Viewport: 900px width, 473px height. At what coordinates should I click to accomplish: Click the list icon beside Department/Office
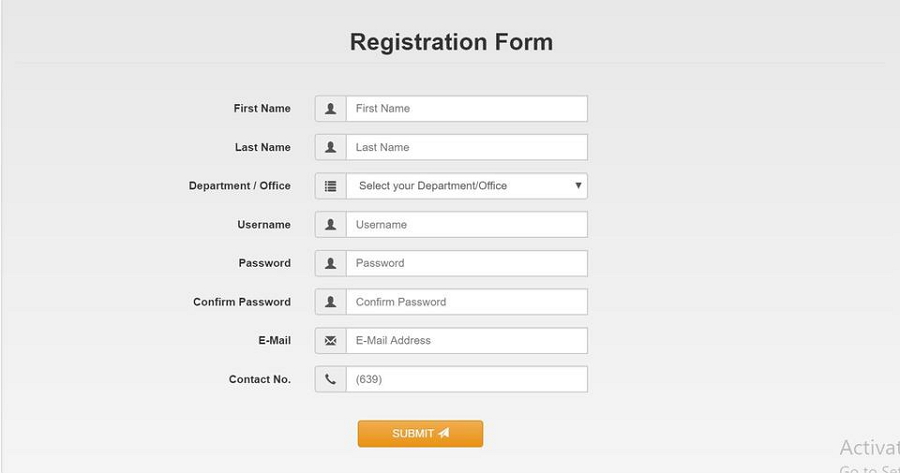pyautogui.click(x=330, y=186)
